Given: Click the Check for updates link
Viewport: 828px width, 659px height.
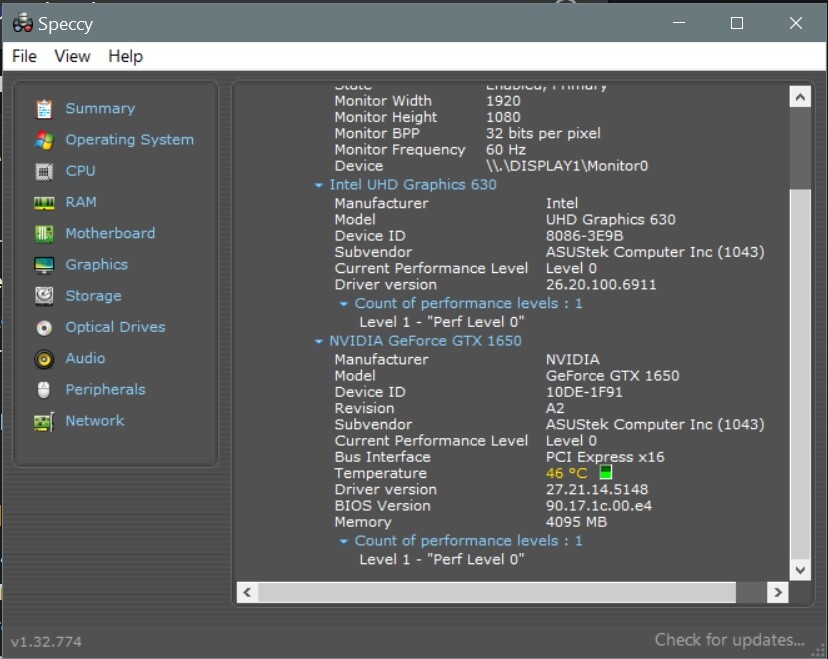Looking at the screenshot, I should coord(729,639).
